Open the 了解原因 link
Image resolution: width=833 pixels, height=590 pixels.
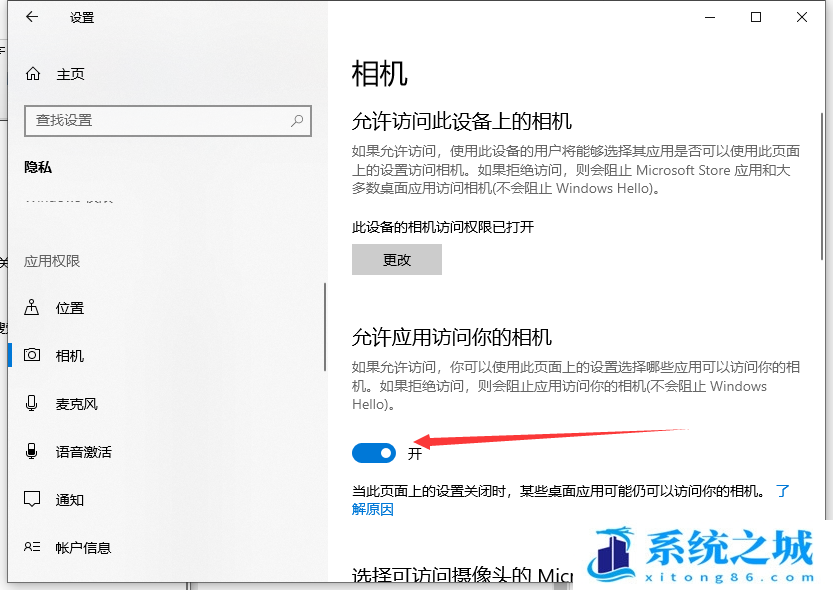point(373,509)
